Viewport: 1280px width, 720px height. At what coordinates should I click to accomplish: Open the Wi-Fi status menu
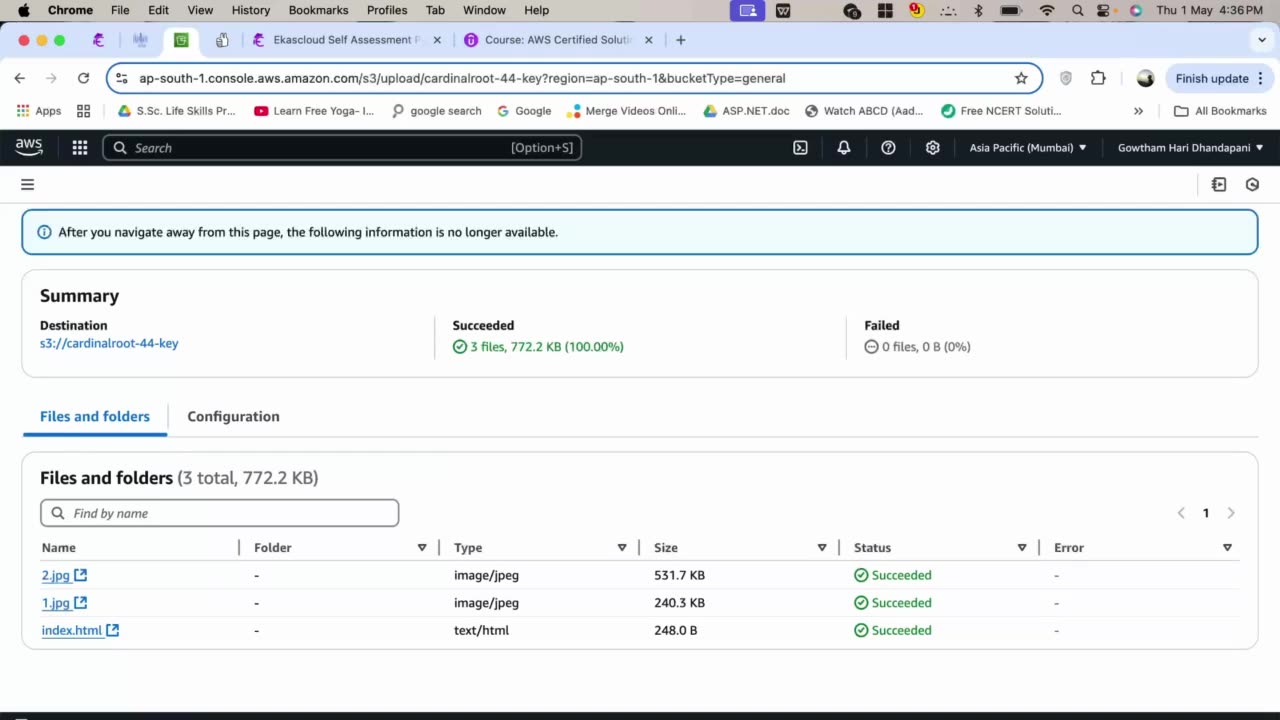point(1047,10)
